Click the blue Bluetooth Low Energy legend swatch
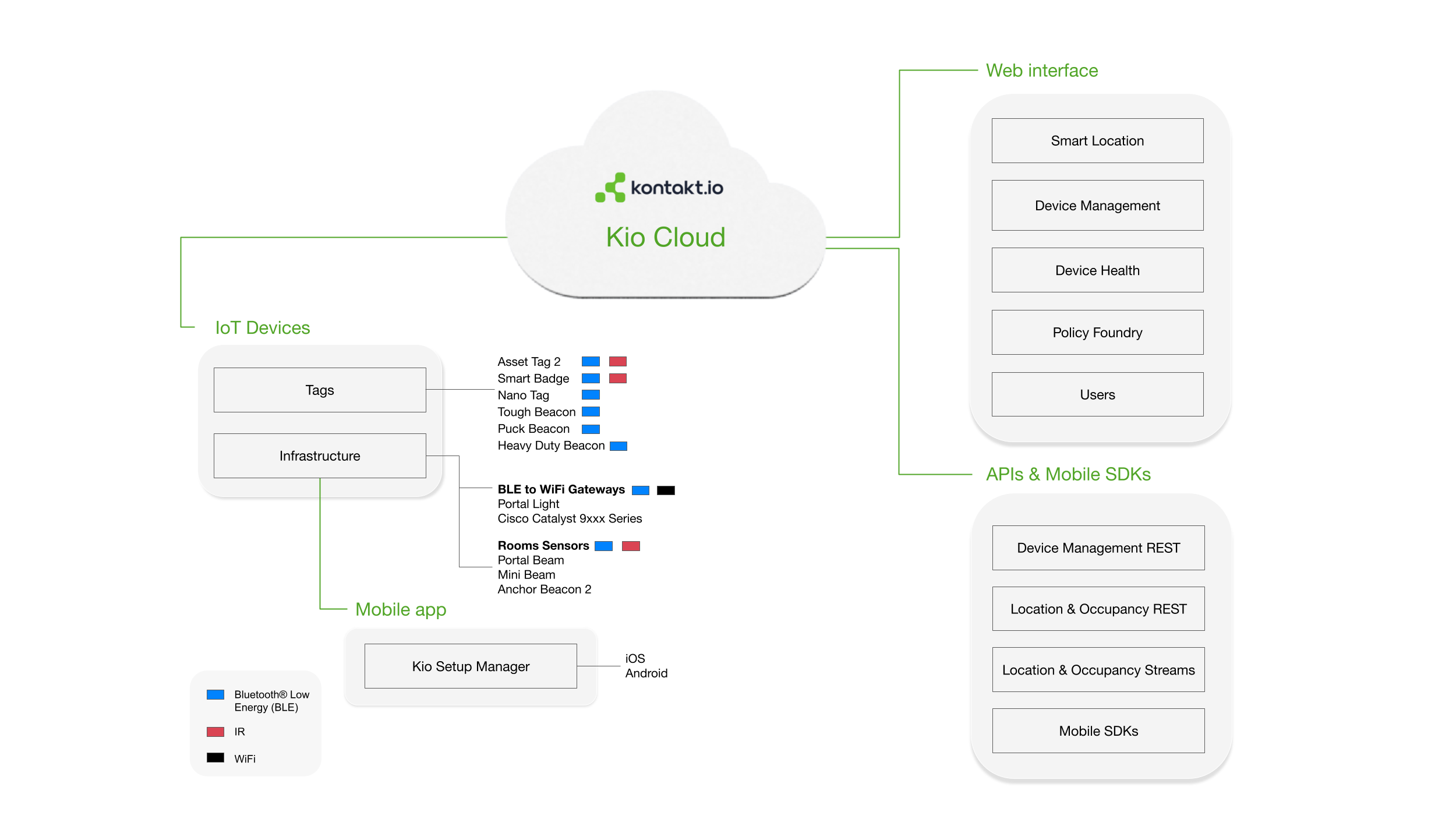 (215, 695)
